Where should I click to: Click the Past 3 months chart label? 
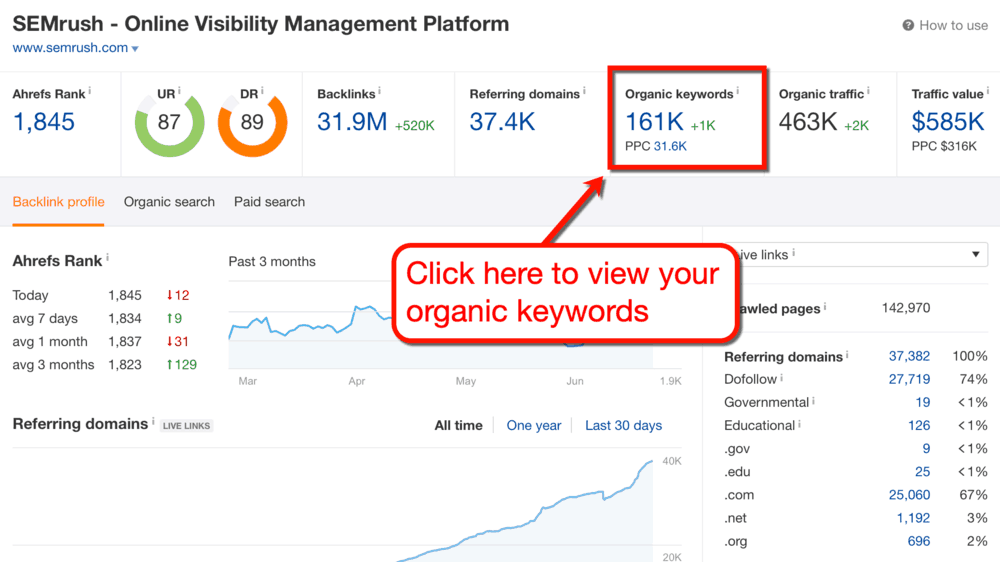[272, 262]
